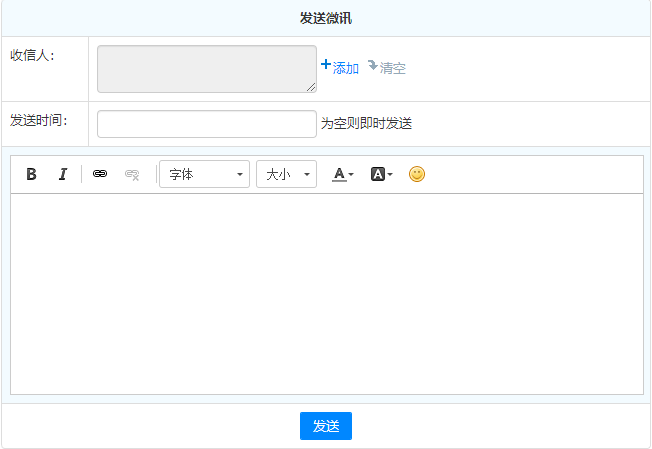Click the 发送时间 label
652x449 pixels.
(39, 120)
